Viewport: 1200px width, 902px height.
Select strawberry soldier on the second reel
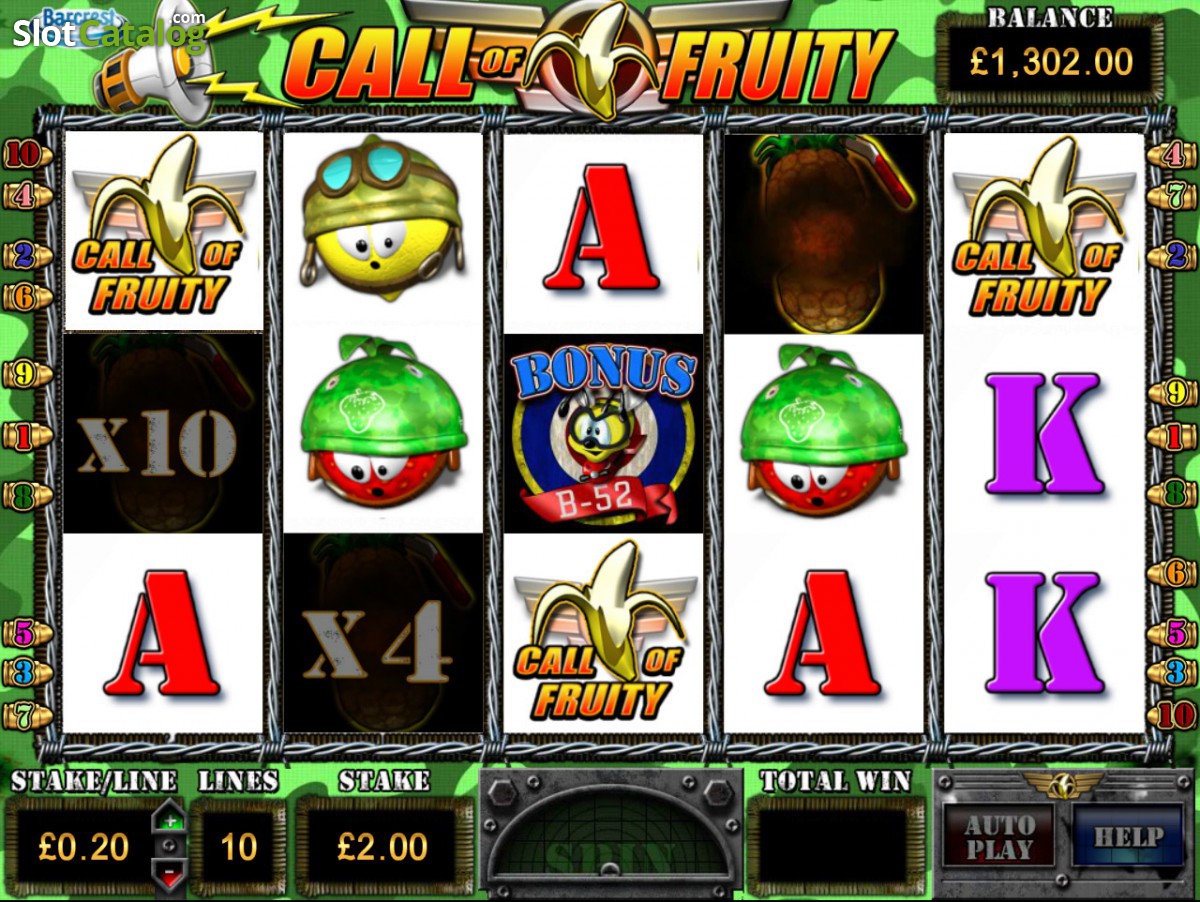[x=383, y=433]
